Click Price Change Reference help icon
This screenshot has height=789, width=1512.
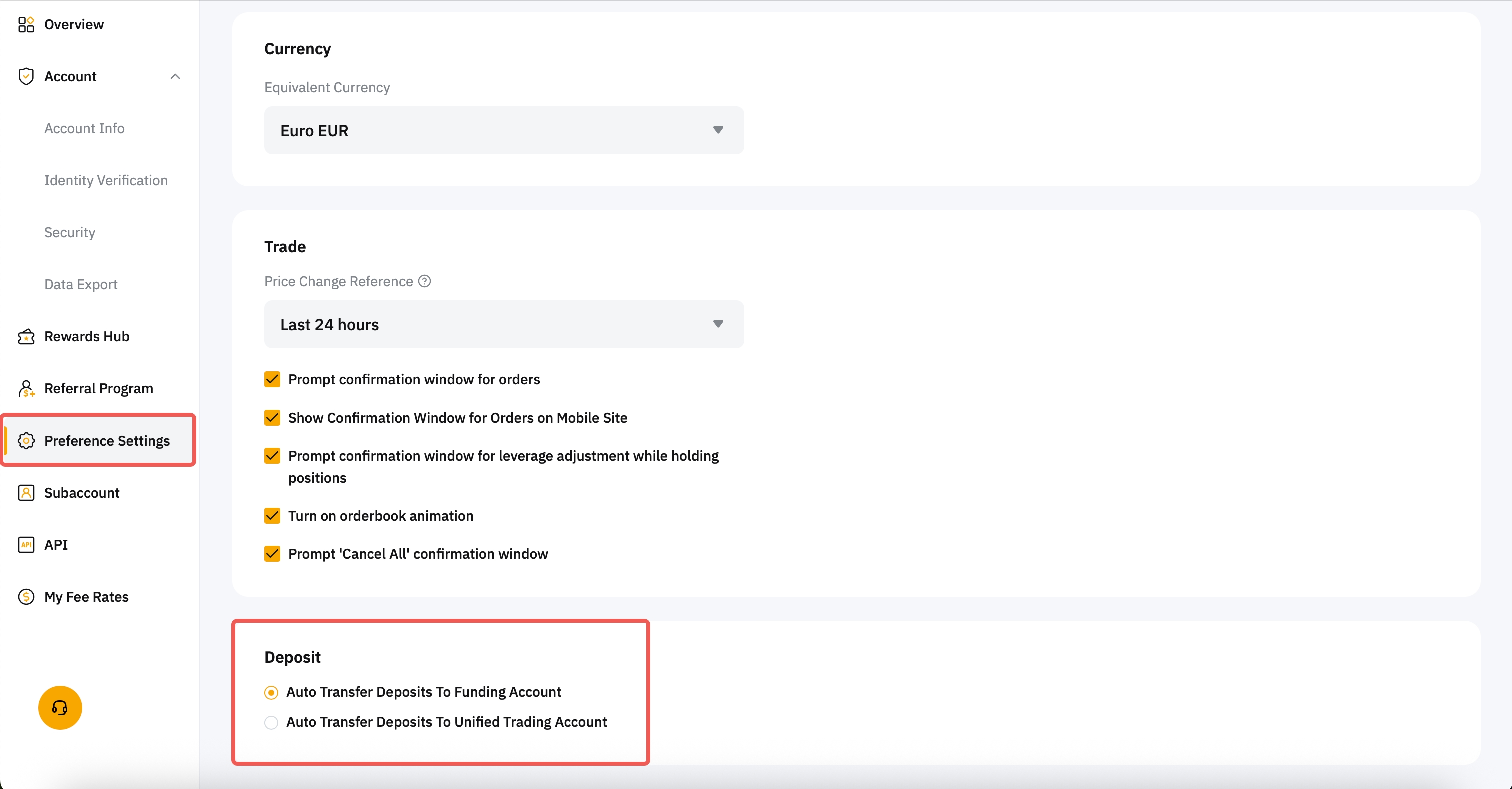424,281
